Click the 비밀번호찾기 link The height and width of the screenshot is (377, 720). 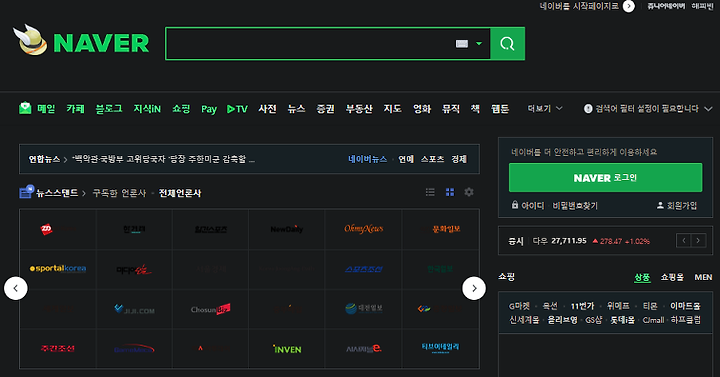coord(575,206)
